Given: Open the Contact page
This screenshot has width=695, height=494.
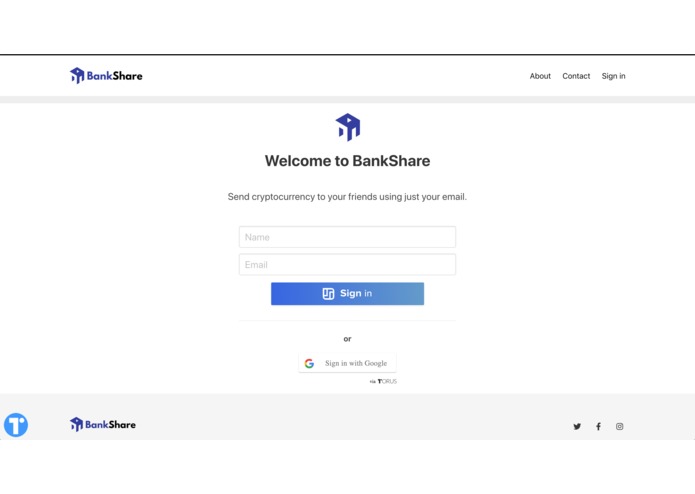Looking at the screenshot, I should [x=576, y=76].
